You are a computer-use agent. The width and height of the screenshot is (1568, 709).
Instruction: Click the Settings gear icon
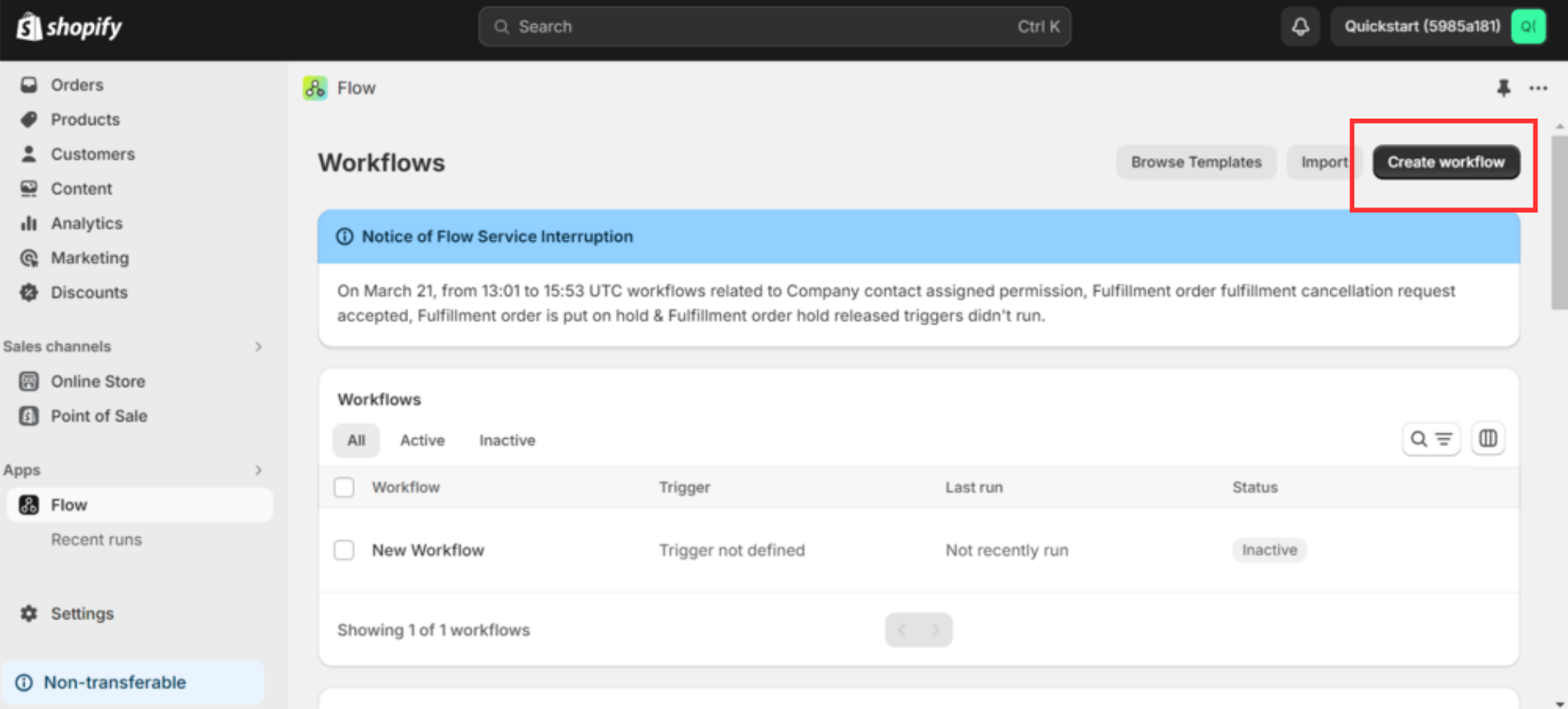[x=29, y=613]
